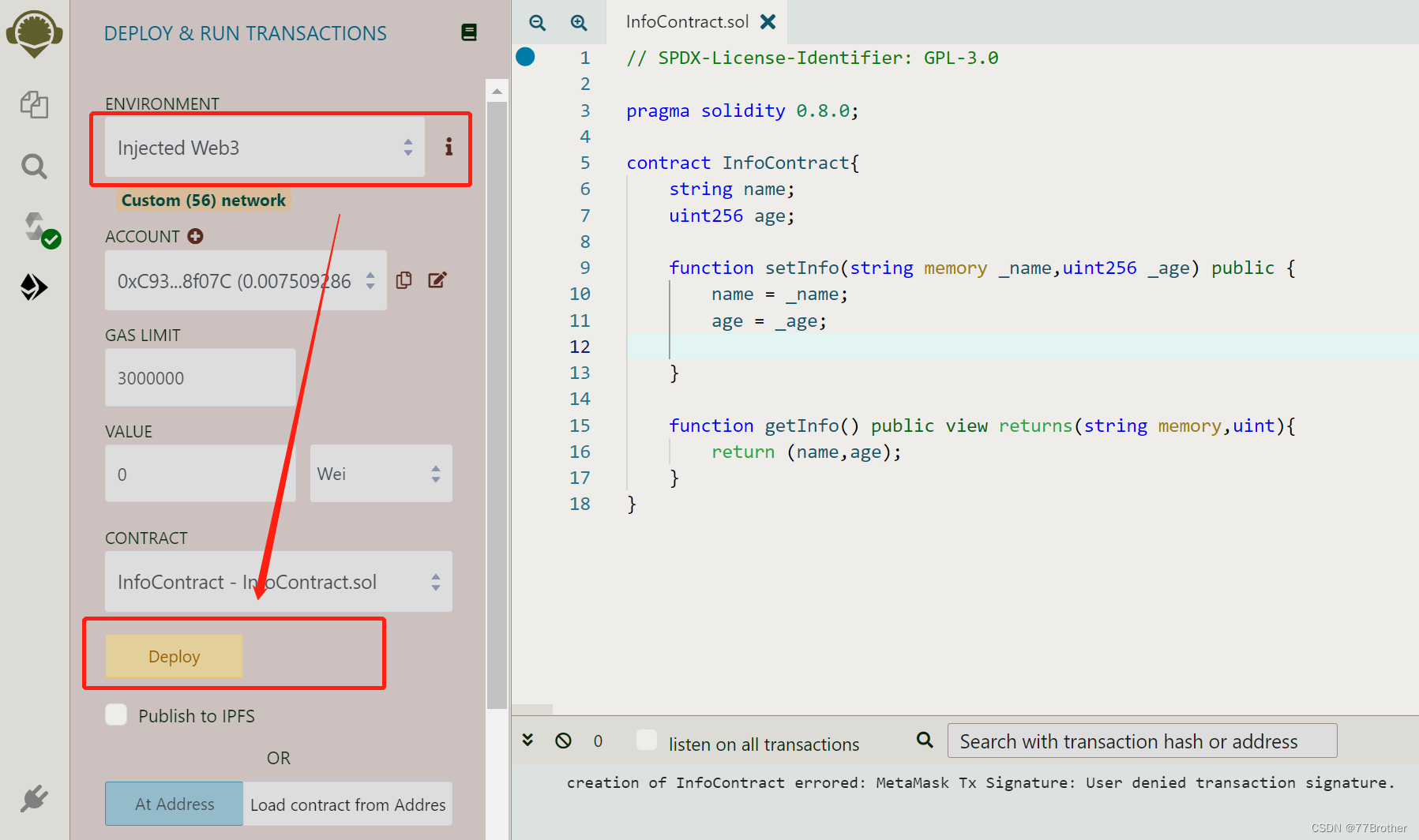Open the InfoContract contract dropdown
This screenshot has height=840, width=1419.
point(279,582)
